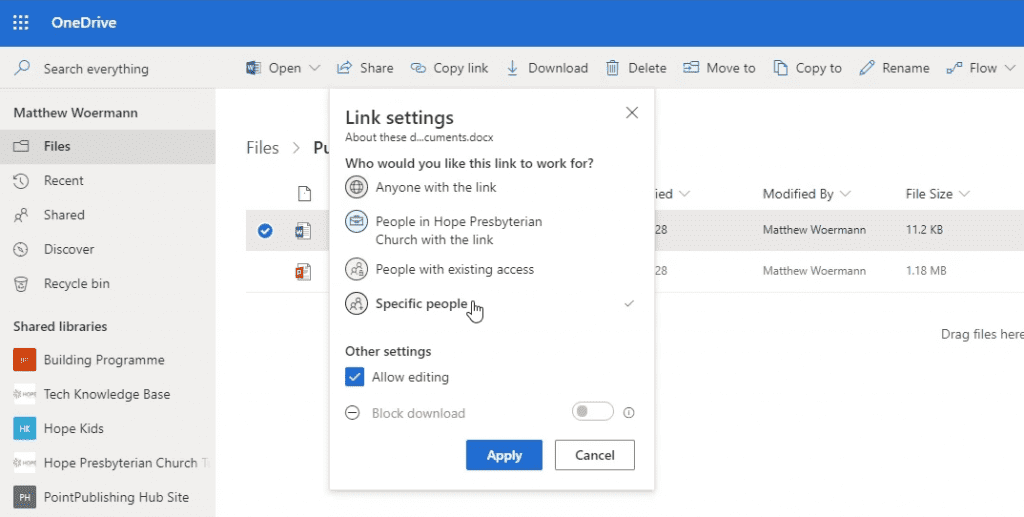This screenshot has height=517, width=1024.
Task: Open Files in the left sidebar
Action: tap(108, 146)
